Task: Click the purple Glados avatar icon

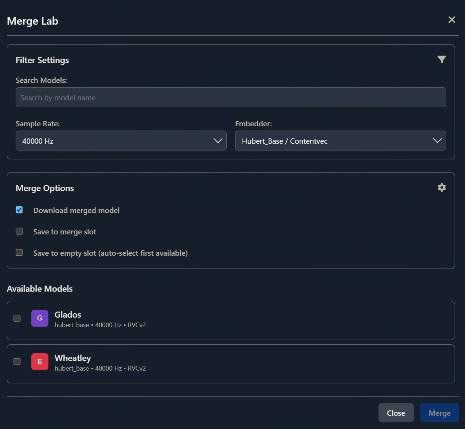Action: point(40,318)
